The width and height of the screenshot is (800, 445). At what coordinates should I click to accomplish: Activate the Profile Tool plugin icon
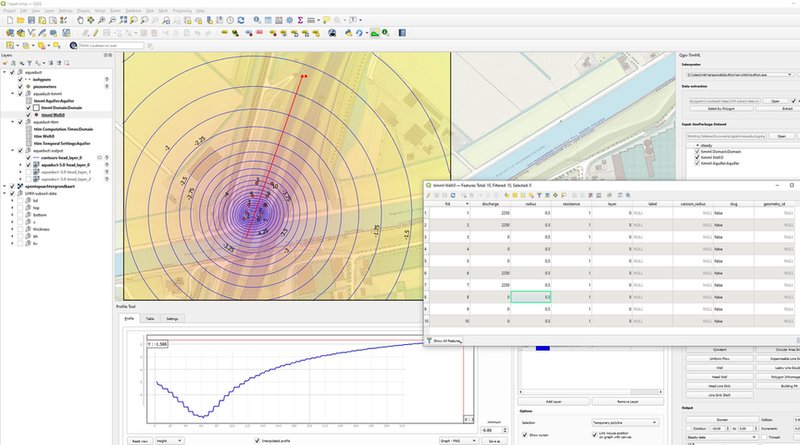[x=374, y=33]
